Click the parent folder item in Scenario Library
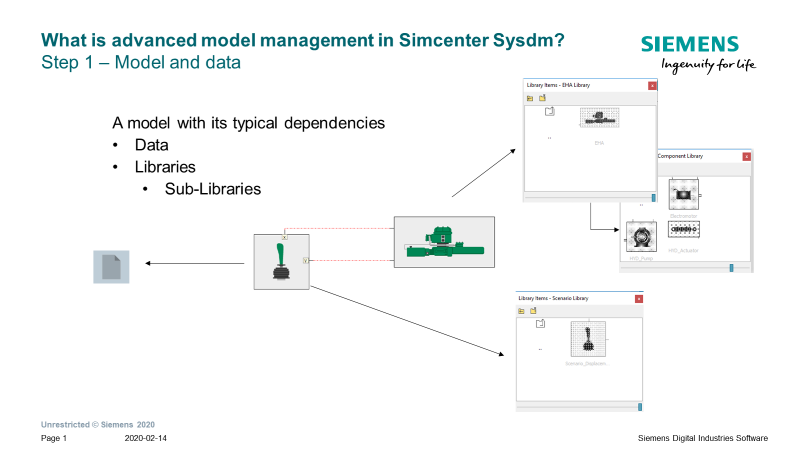This screenshot has height=450, width=800. [541, 323]
